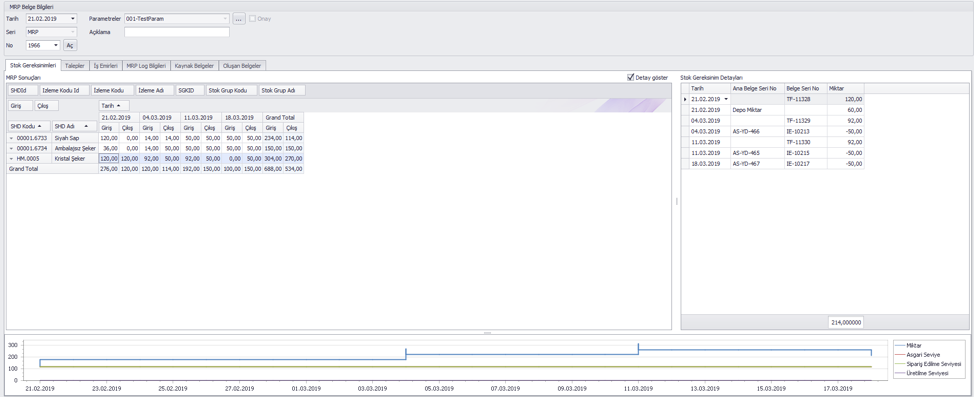Select the Kristal Şeker row label

pyautogui.click(x=75, y=159)
